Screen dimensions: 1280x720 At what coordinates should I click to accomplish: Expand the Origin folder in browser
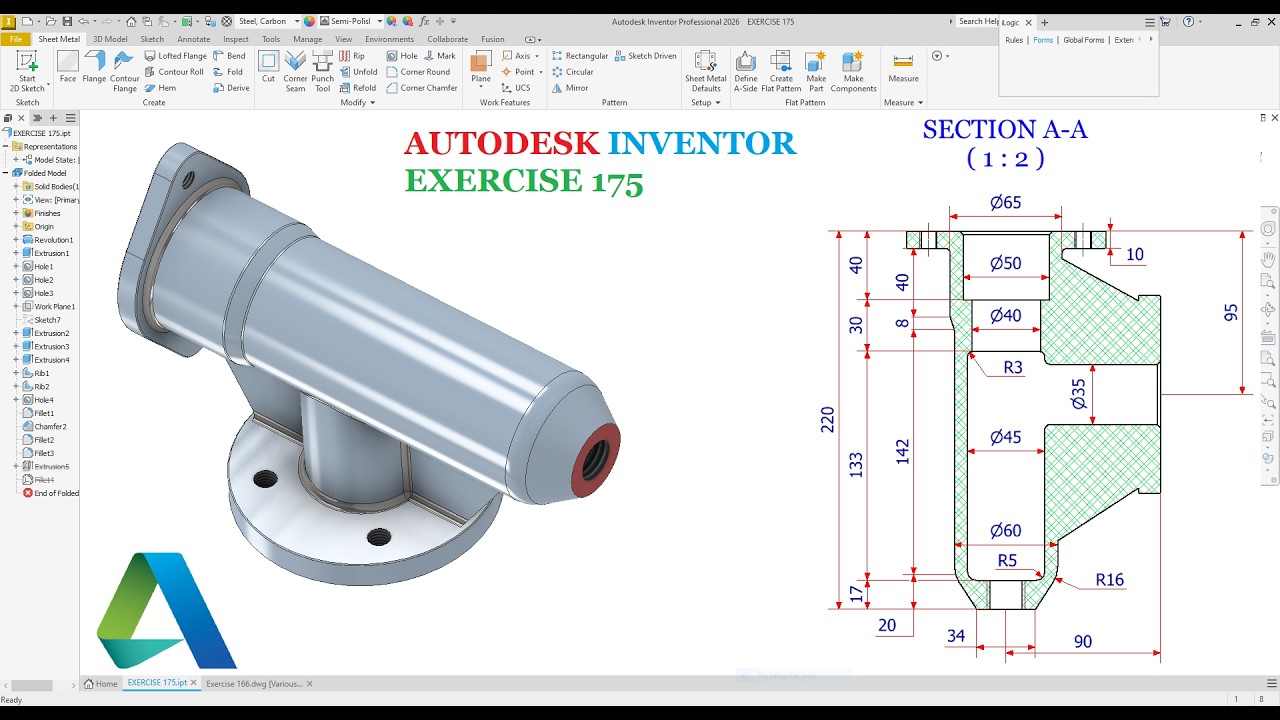(16, 227)
